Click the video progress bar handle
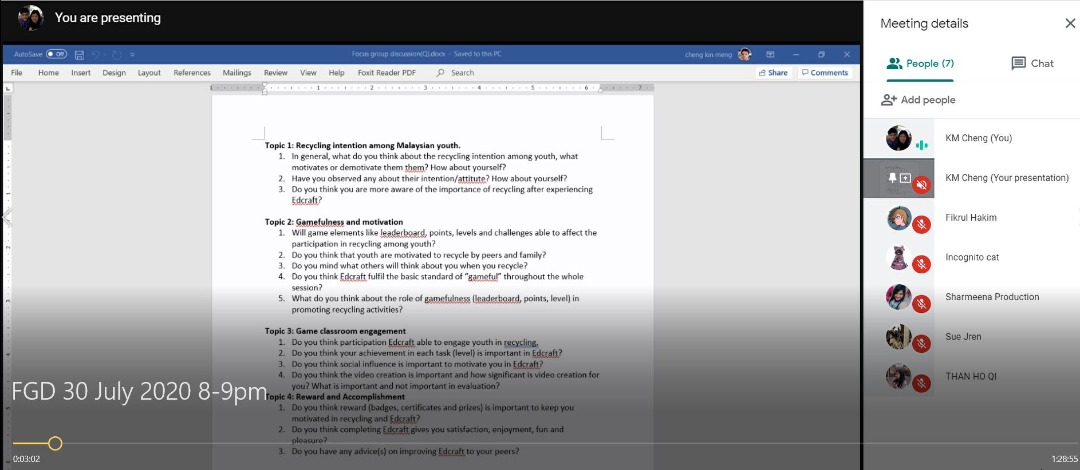 pos(55,443)
